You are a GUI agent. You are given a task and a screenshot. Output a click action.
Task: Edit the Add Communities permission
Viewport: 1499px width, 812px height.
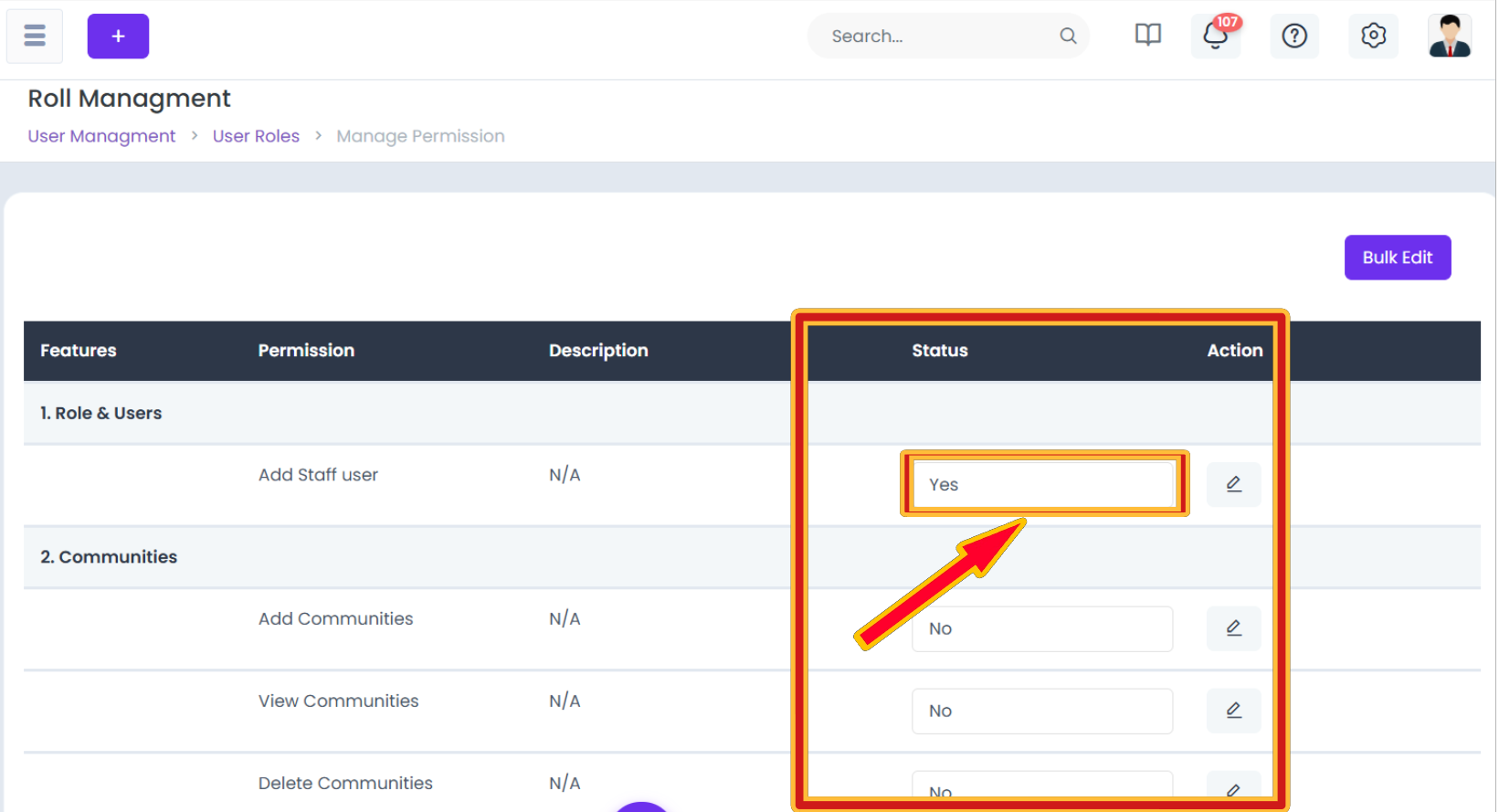(x=1233, y=628)
